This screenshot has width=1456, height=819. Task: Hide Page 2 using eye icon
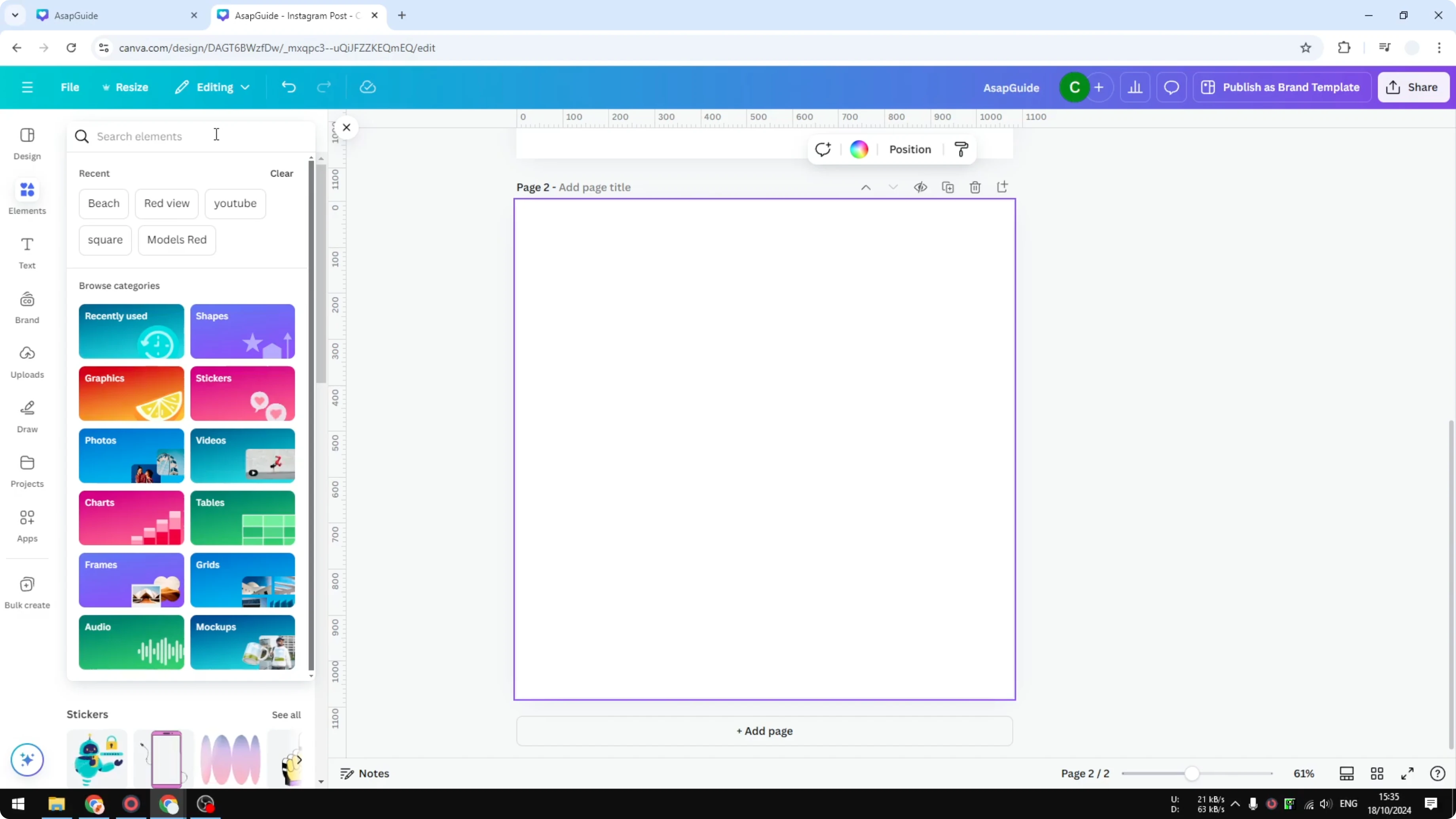(x=920, y=187)
